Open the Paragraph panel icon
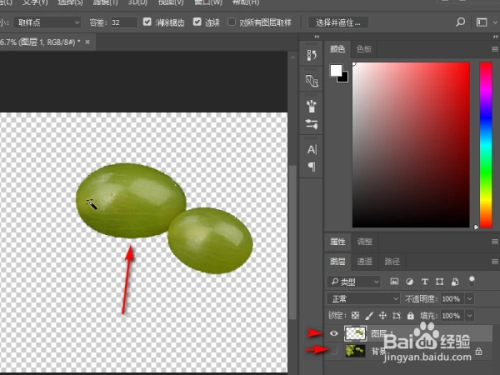This screenshot has height=375, width=500. (311, 167)
